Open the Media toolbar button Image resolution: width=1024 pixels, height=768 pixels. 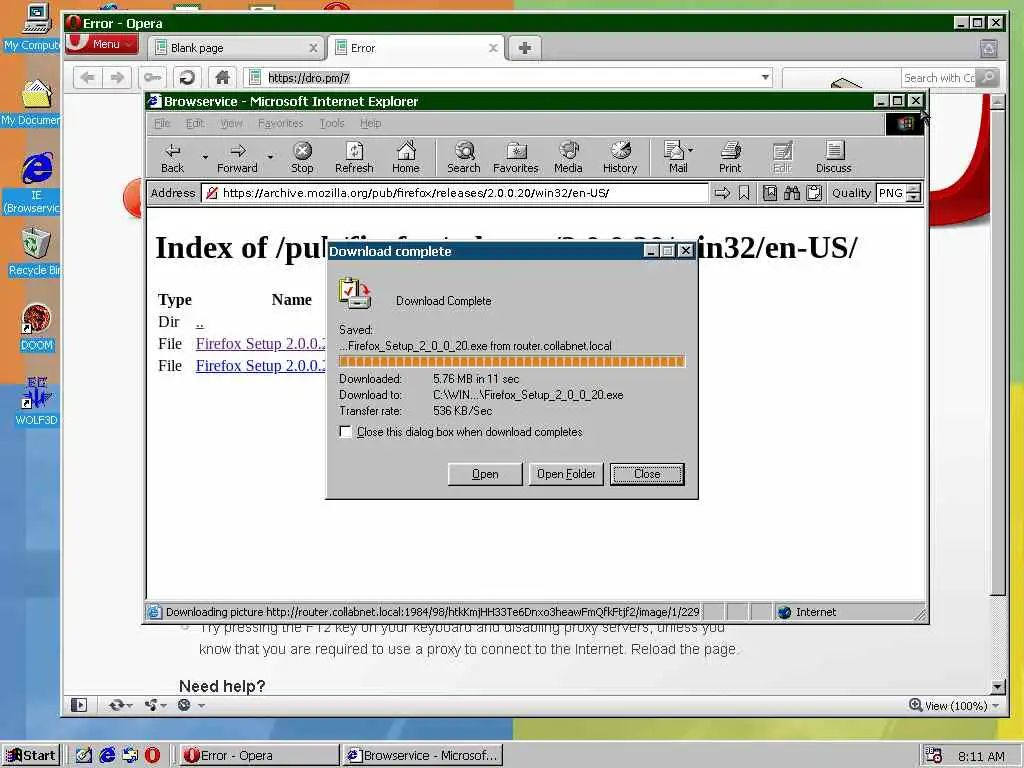[x=568, y=157]
